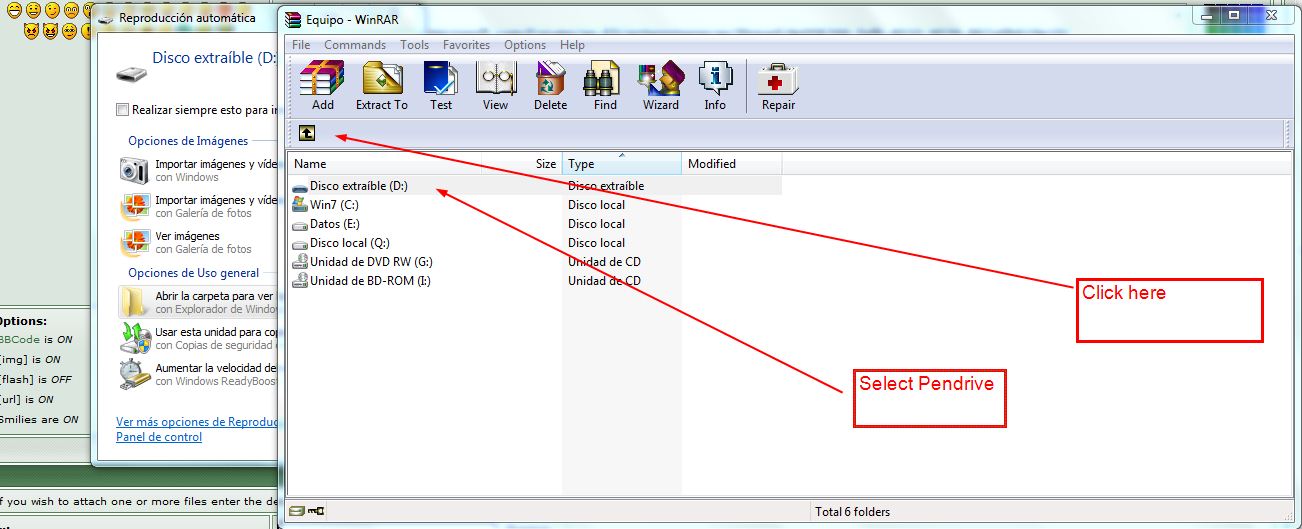The width and height of the screenshot is (1302, 529).
Task: Click the Extract To icon
Action: coord(381,80)
